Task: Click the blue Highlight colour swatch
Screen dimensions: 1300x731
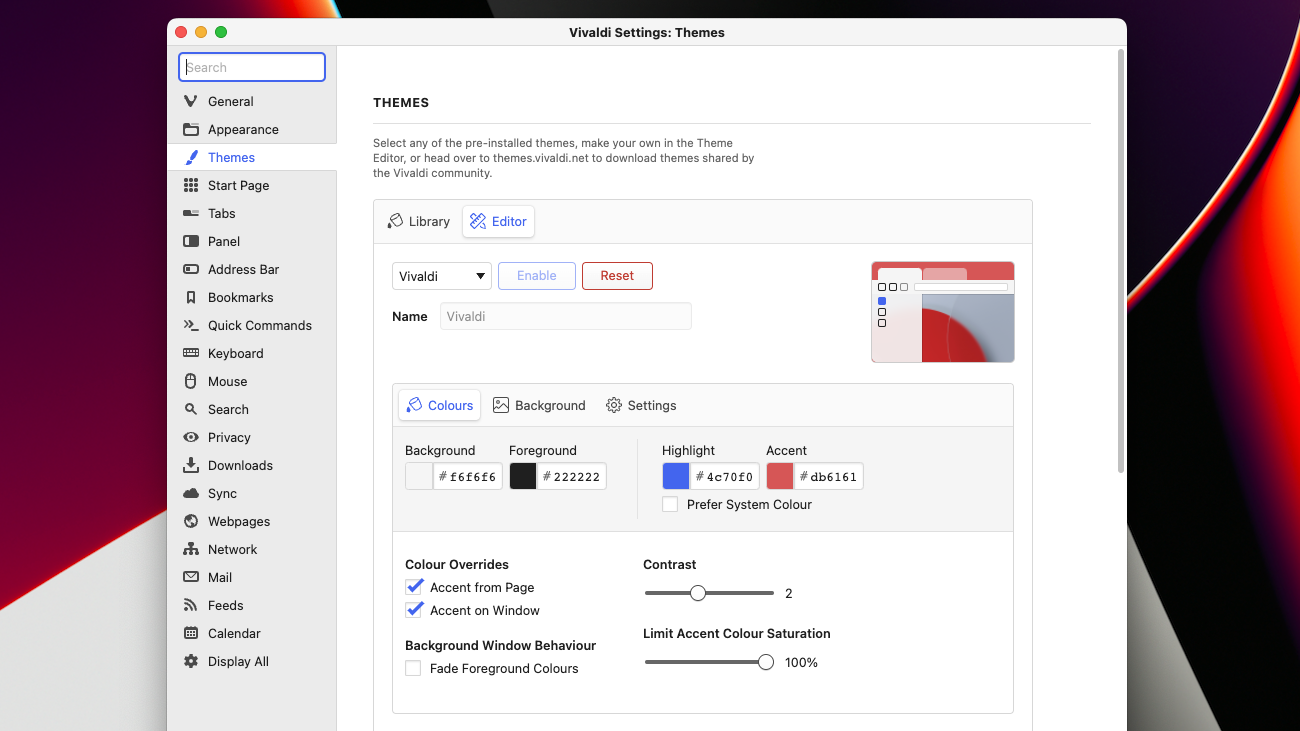Action: [x=676, y=476]
